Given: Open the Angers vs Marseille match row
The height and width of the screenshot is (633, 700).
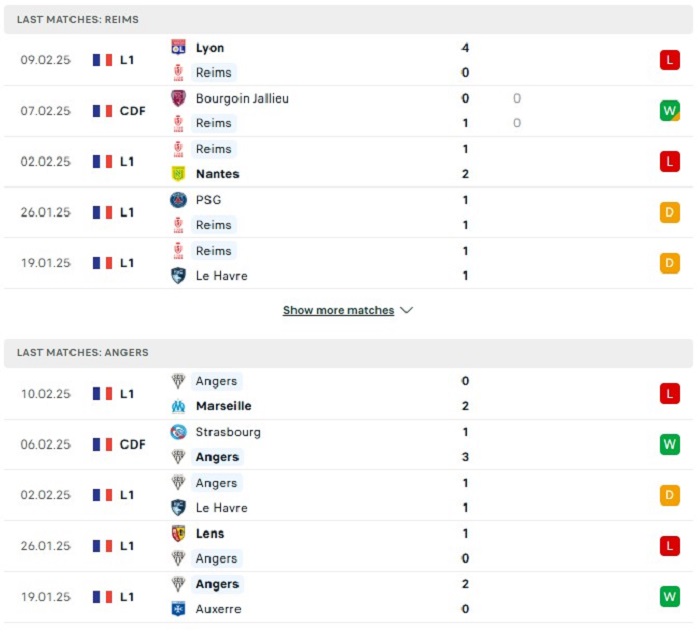Looking at the screenshot, I should point(348,393).
